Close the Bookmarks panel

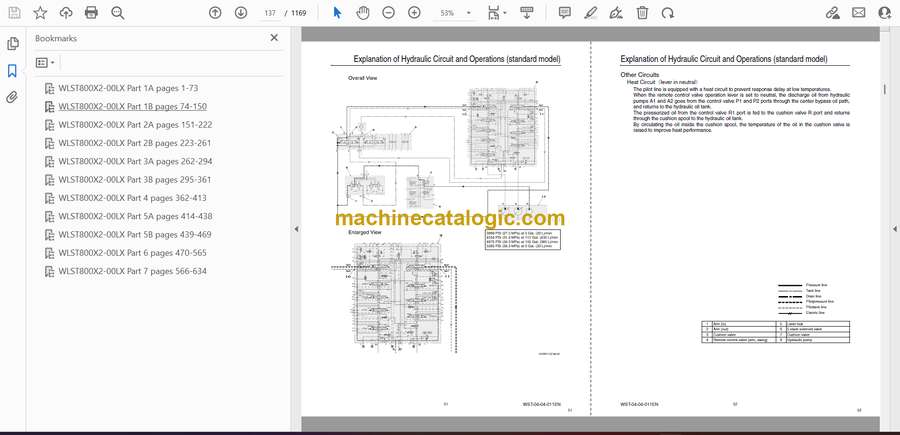pos(274,38)
